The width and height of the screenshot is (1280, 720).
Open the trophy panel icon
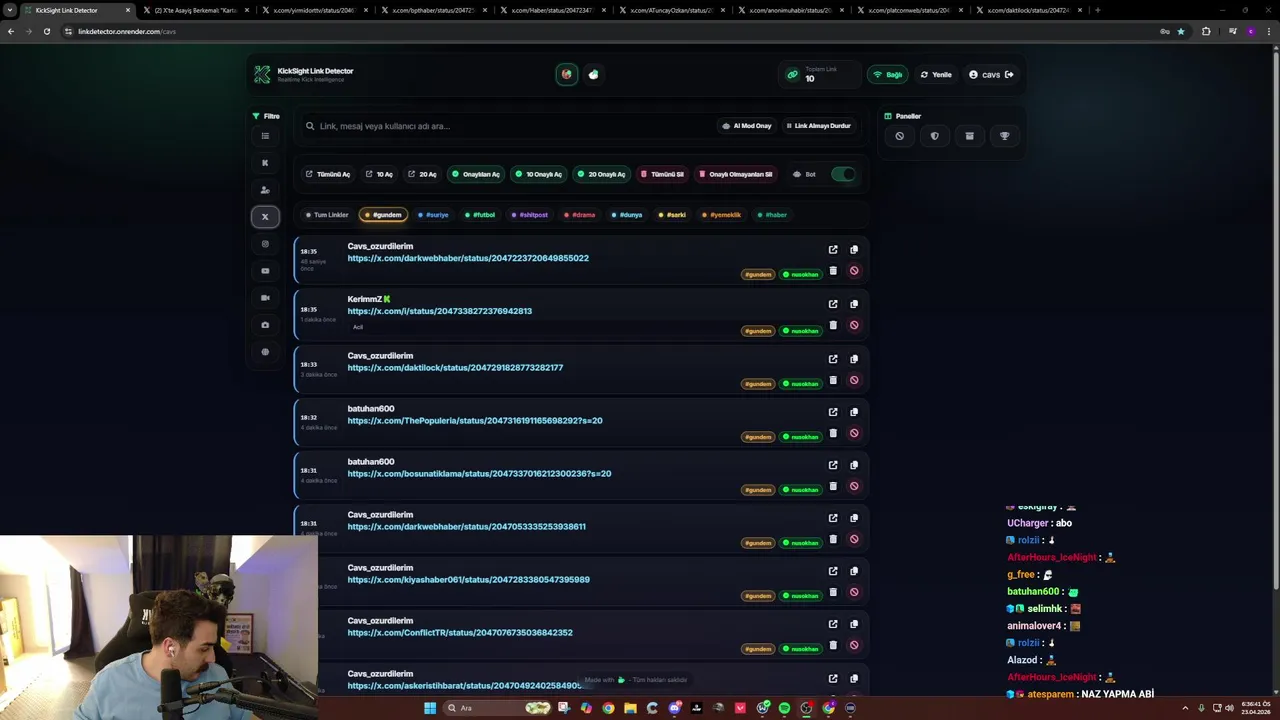1004,136
